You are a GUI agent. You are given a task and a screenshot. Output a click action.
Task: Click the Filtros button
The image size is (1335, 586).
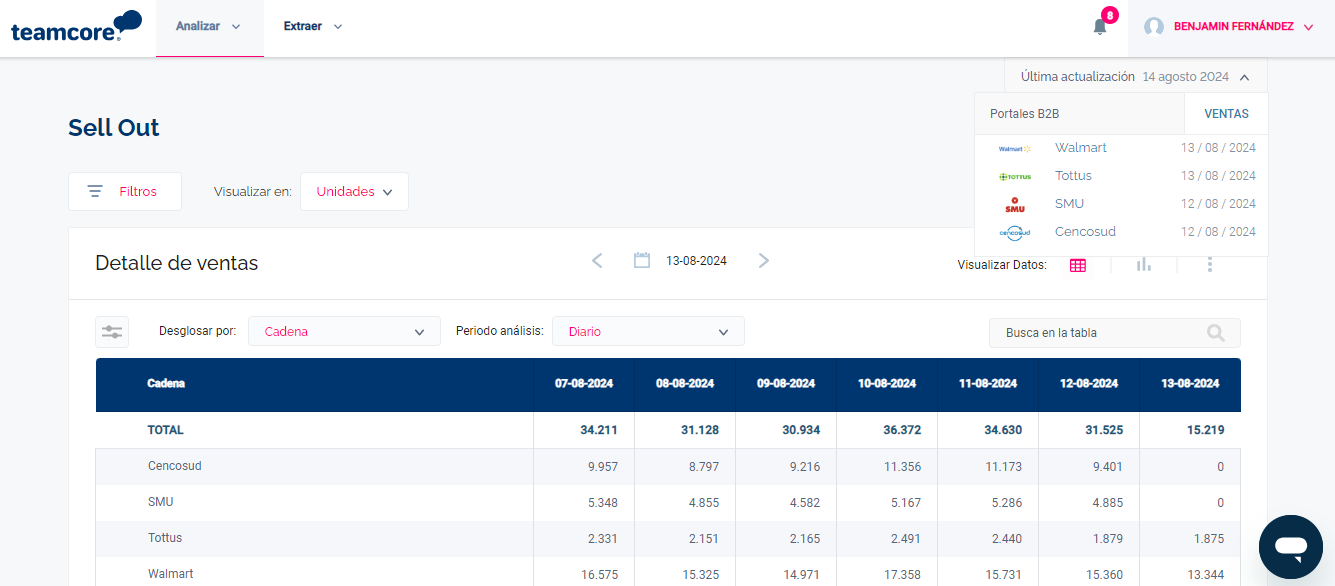pos(125,192)
